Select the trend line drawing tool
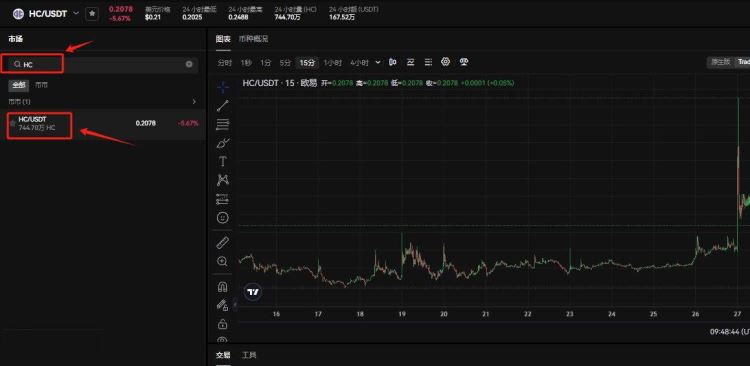Viewport: 750px width, 366px height. pos(223,106)
